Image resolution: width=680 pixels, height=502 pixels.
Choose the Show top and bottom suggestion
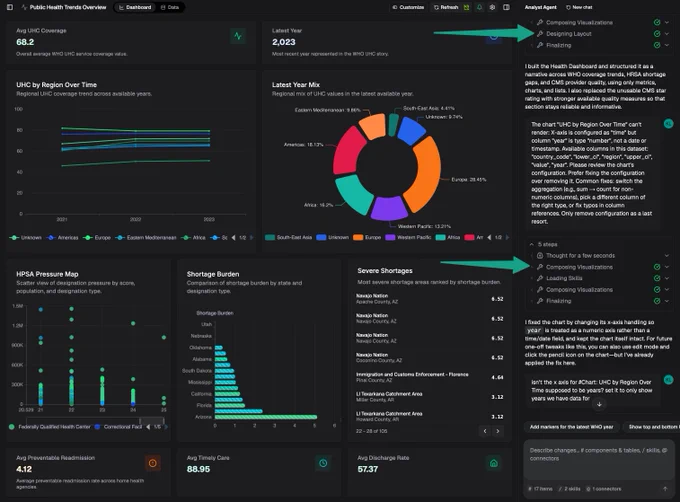[x=651, y=427]
